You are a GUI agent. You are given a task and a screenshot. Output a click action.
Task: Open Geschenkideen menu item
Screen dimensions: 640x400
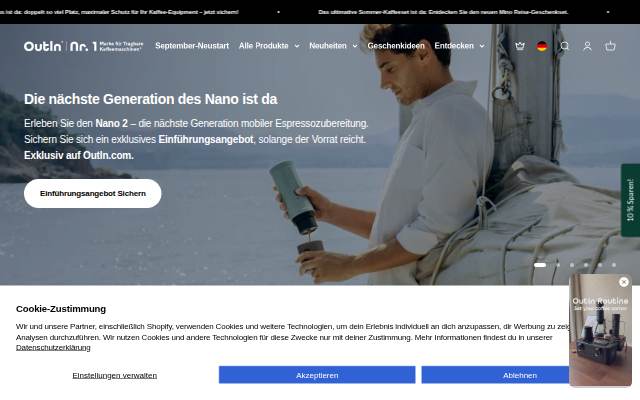[x=396, y=46]
